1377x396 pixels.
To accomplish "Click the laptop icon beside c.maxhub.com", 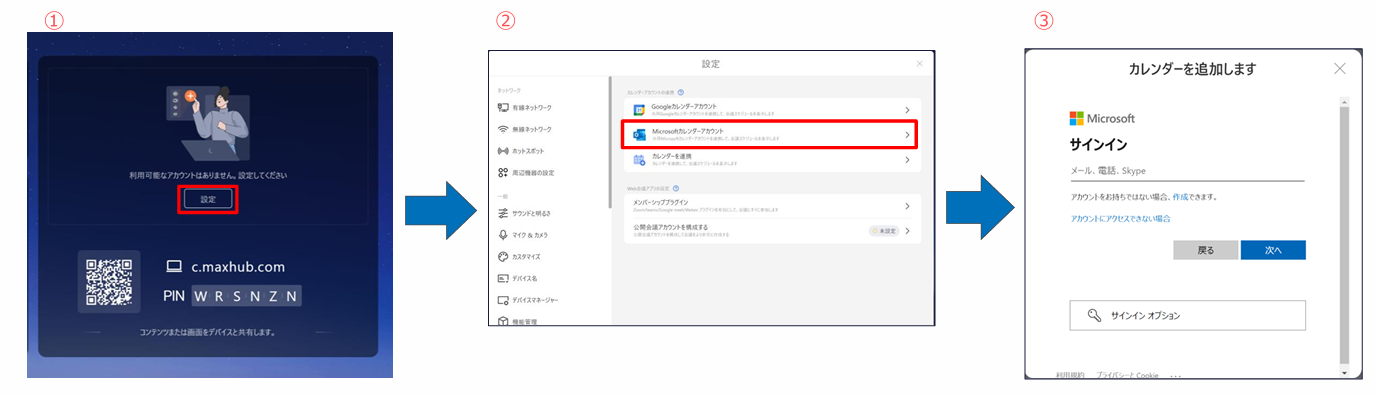I will (174, 267).
